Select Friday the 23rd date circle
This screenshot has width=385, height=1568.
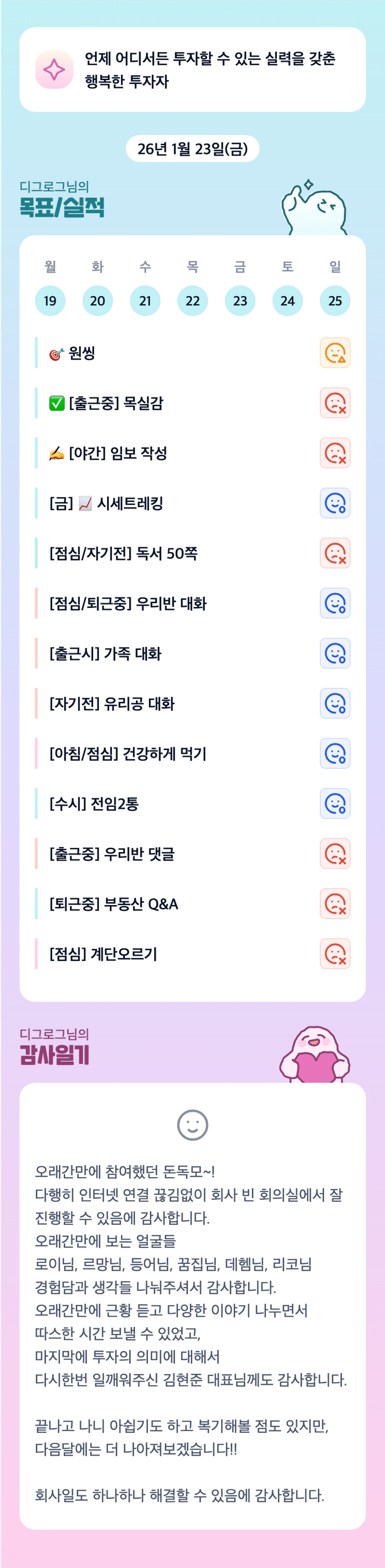point(240,300)
